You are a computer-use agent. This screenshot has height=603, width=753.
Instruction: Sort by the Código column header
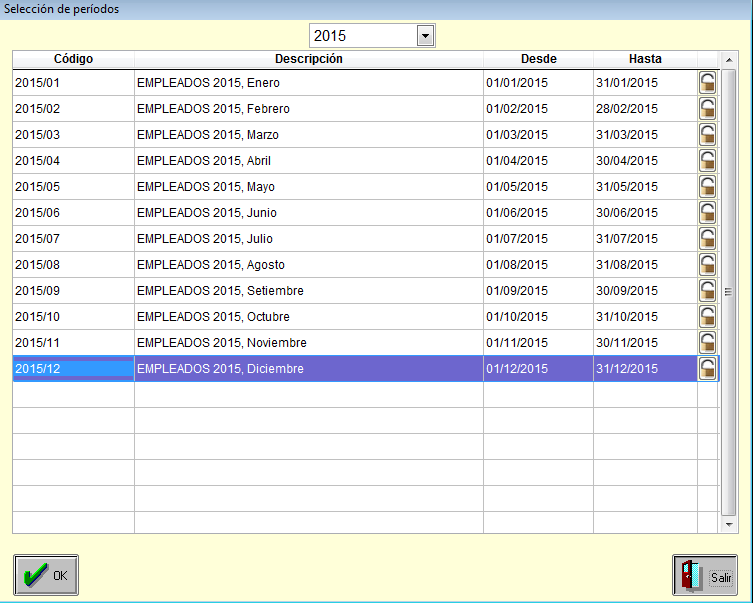pyautogui.click(x=73, y=59)
